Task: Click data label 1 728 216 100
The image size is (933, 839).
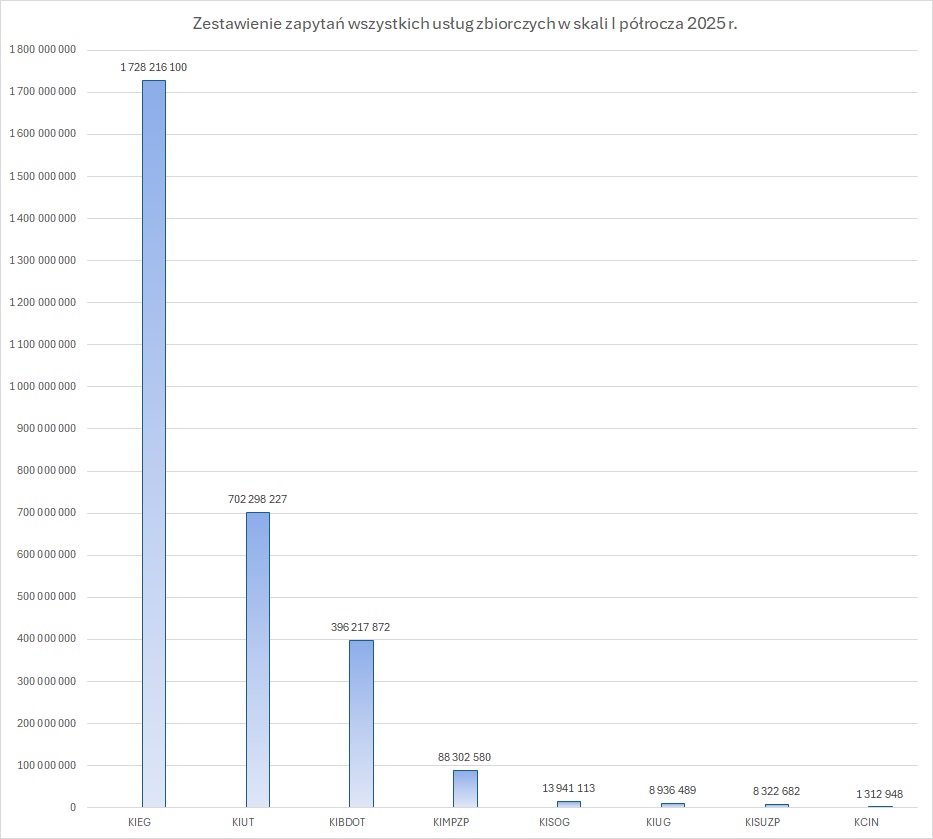Action: [x=154, y=67]
